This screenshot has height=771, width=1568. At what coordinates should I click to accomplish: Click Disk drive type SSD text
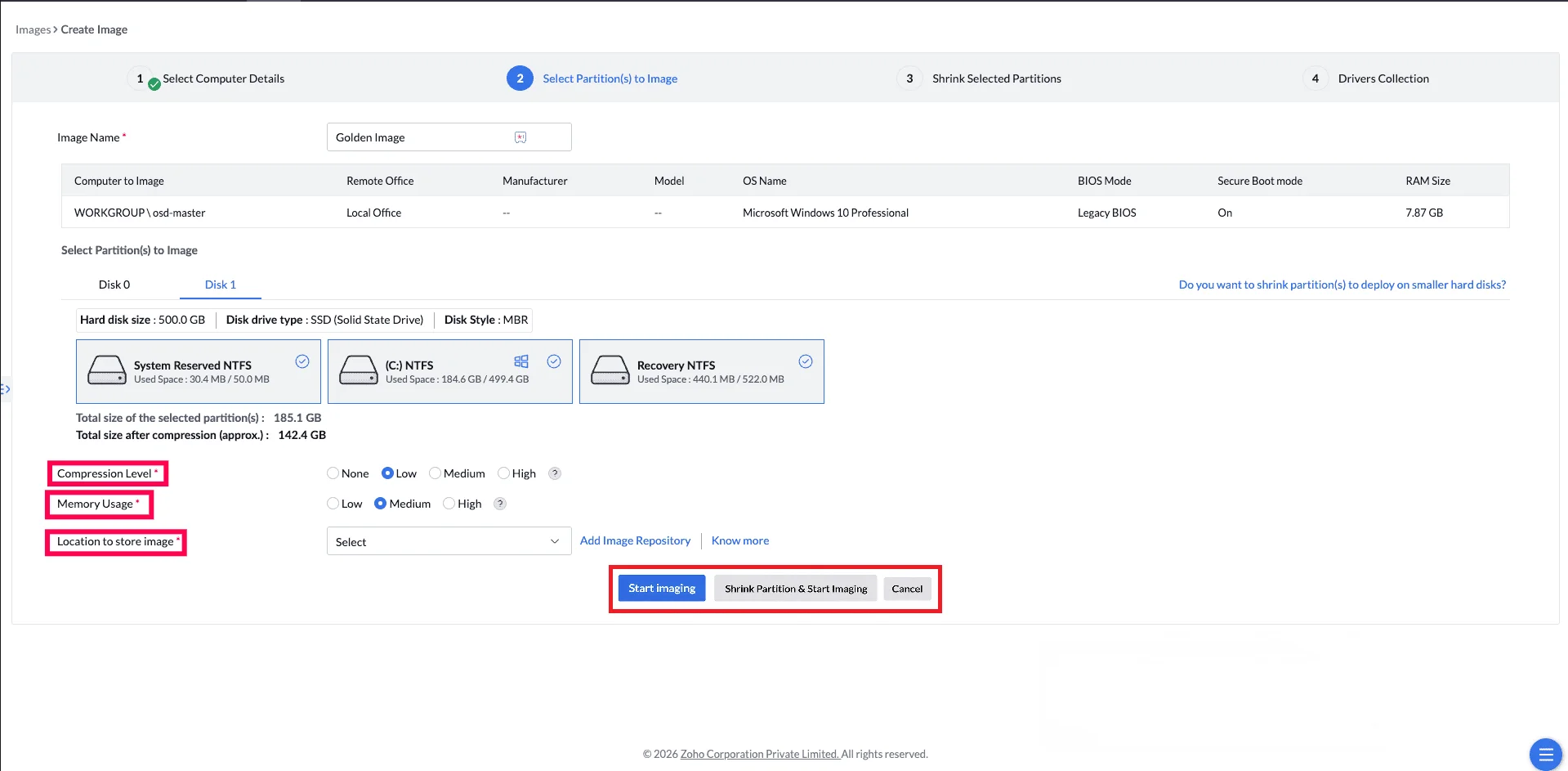324,320
